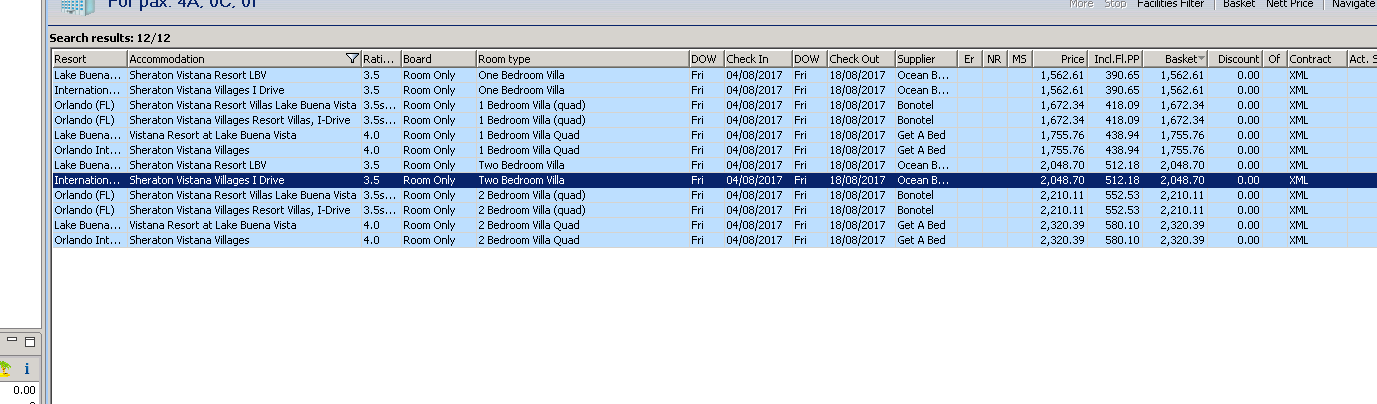Viewport: 1377px width, 404px height.
Task: Sort by the Supplier column header
Action: (x=926, y=59)
